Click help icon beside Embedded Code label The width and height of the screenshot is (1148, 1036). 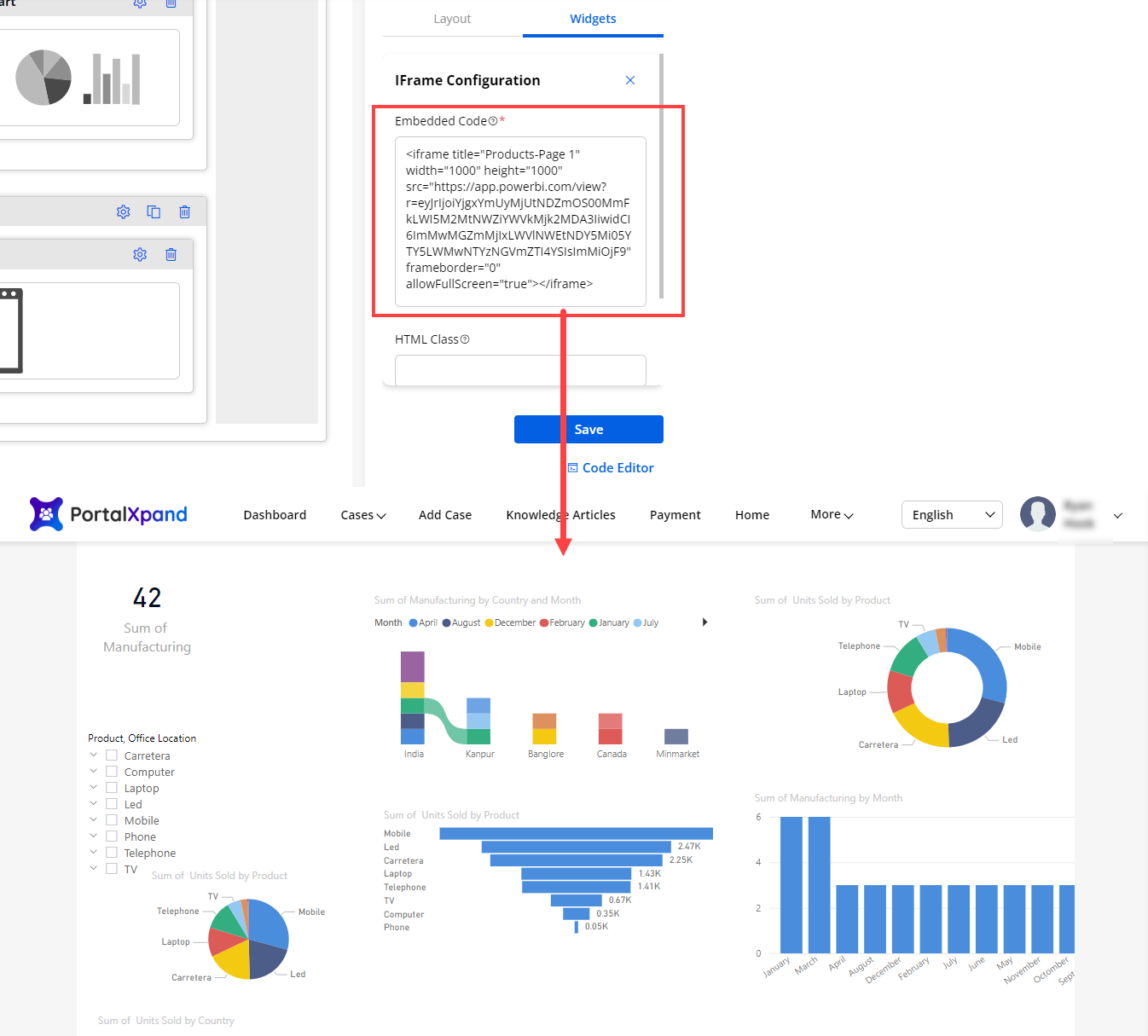(x=493, y=121)
